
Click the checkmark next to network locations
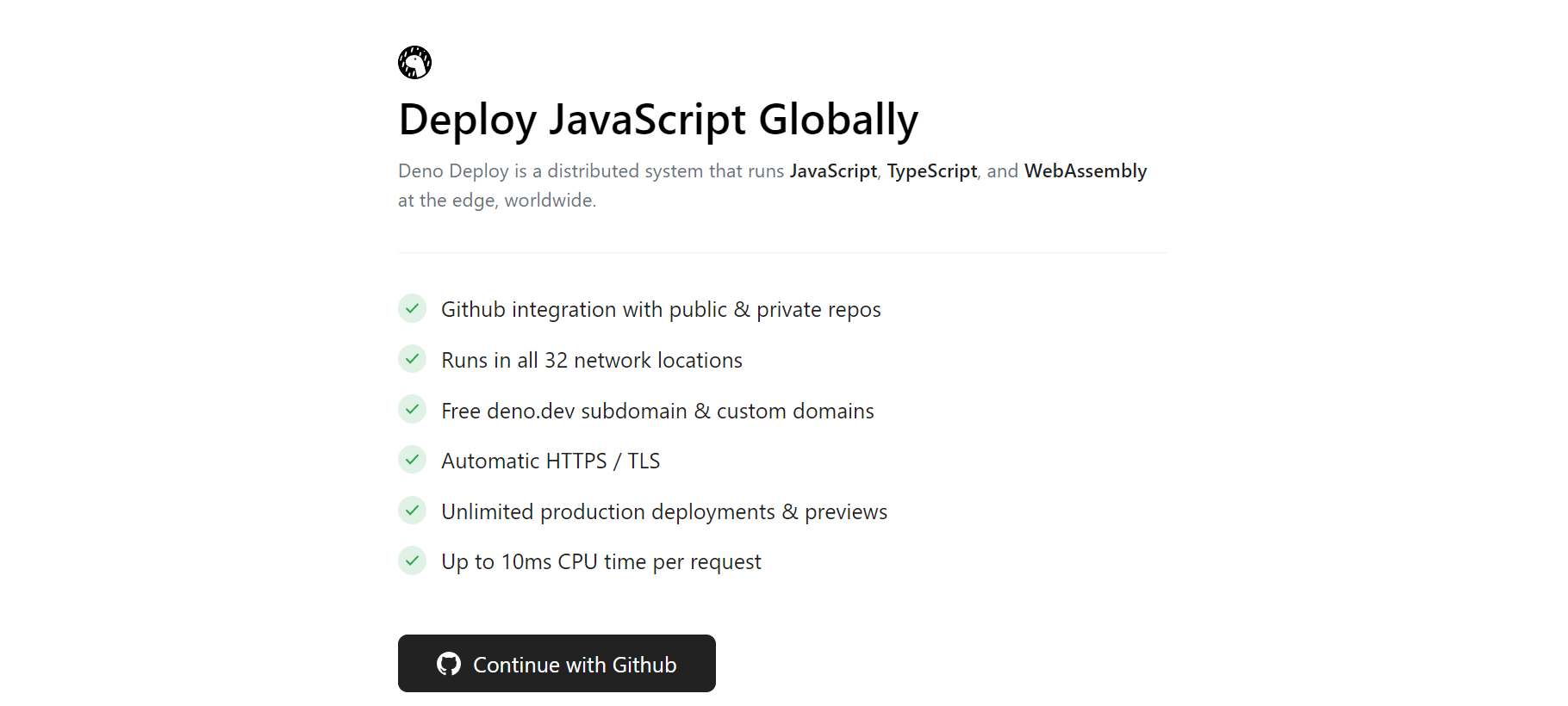click(x=413, y=358)
